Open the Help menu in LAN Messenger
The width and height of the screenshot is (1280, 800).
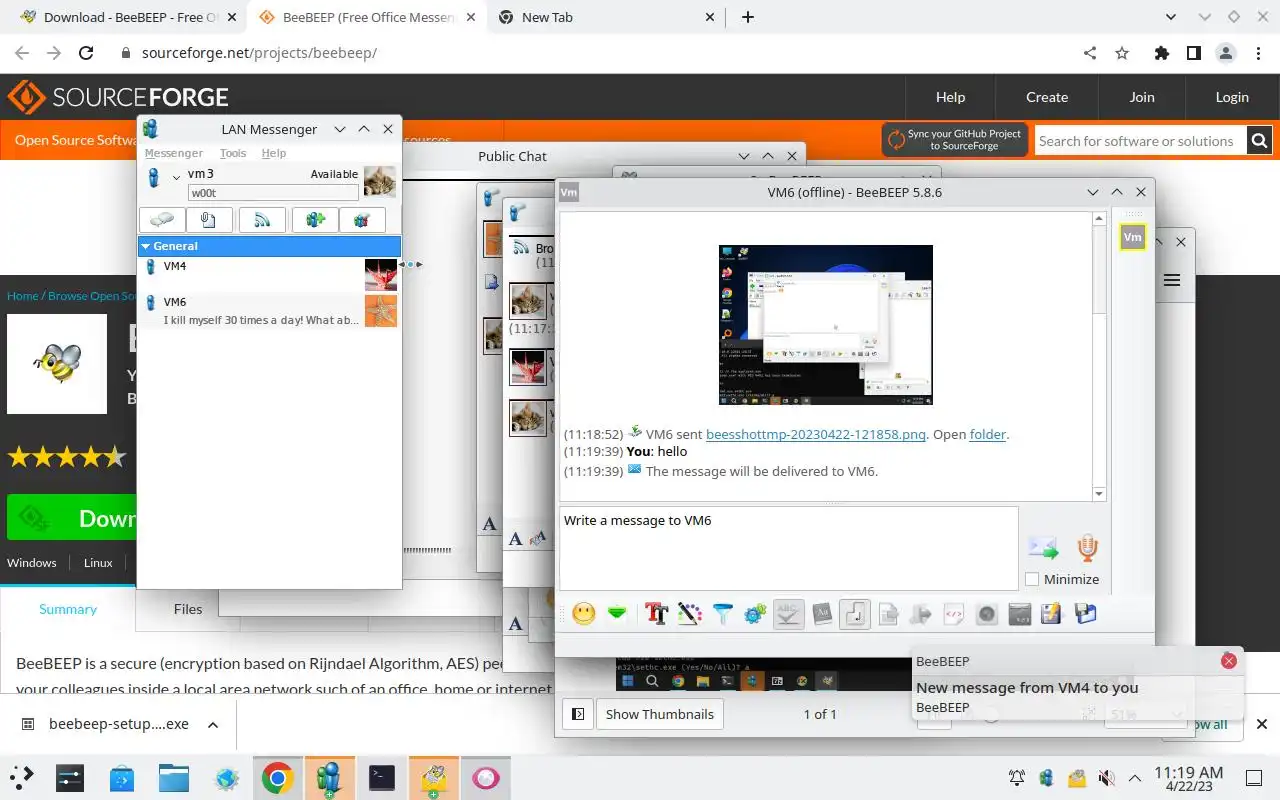274,153
